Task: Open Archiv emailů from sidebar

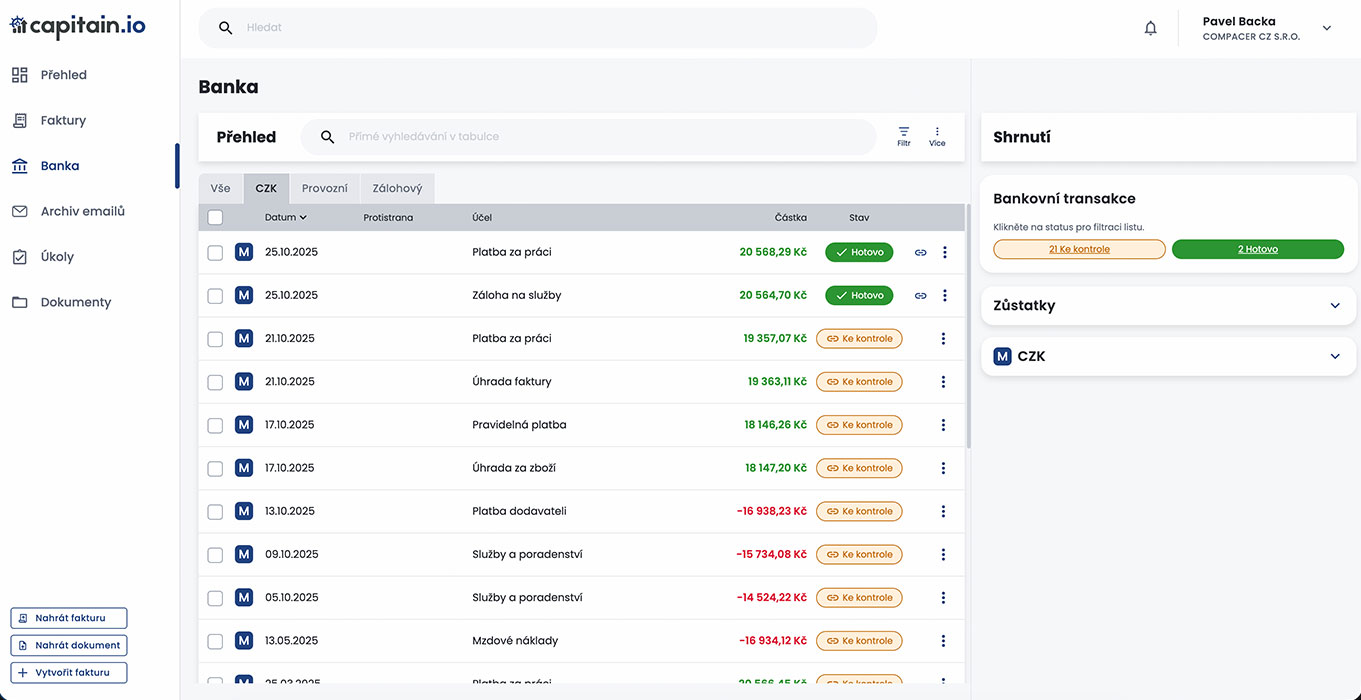Action: tap(82, 212)
